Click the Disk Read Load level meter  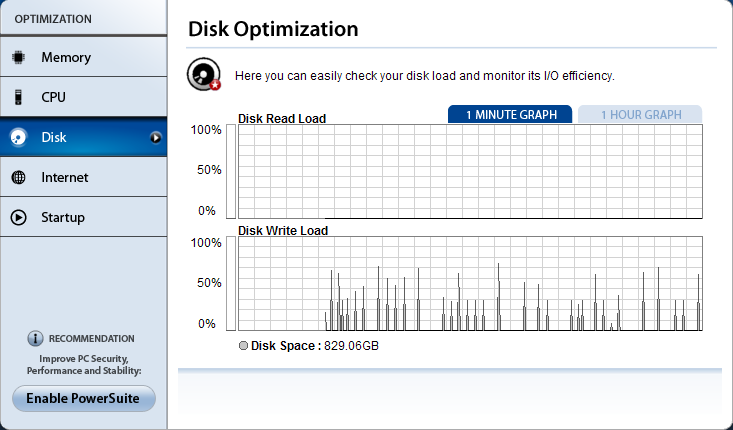click(232, 170)
